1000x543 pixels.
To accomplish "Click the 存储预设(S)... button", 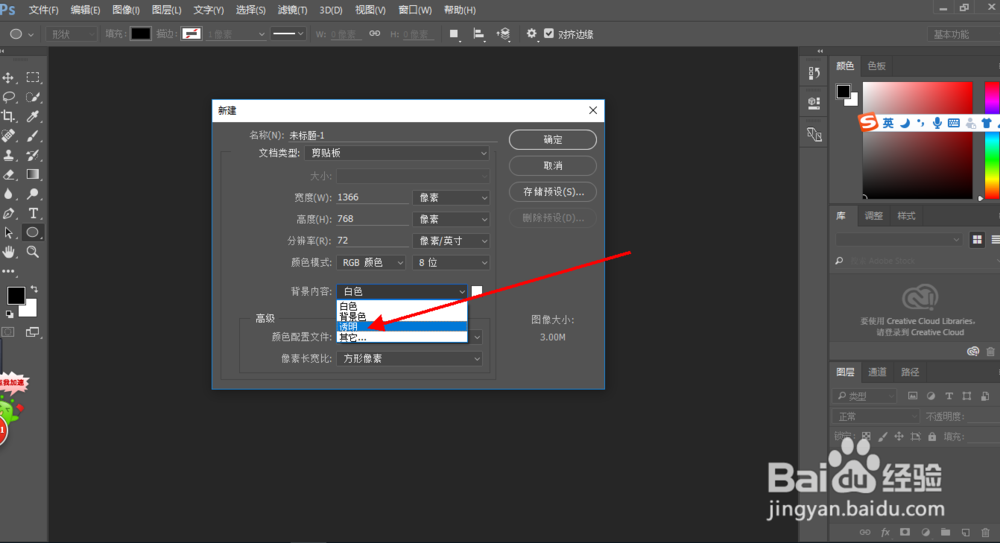I will [x=553, y=192].
